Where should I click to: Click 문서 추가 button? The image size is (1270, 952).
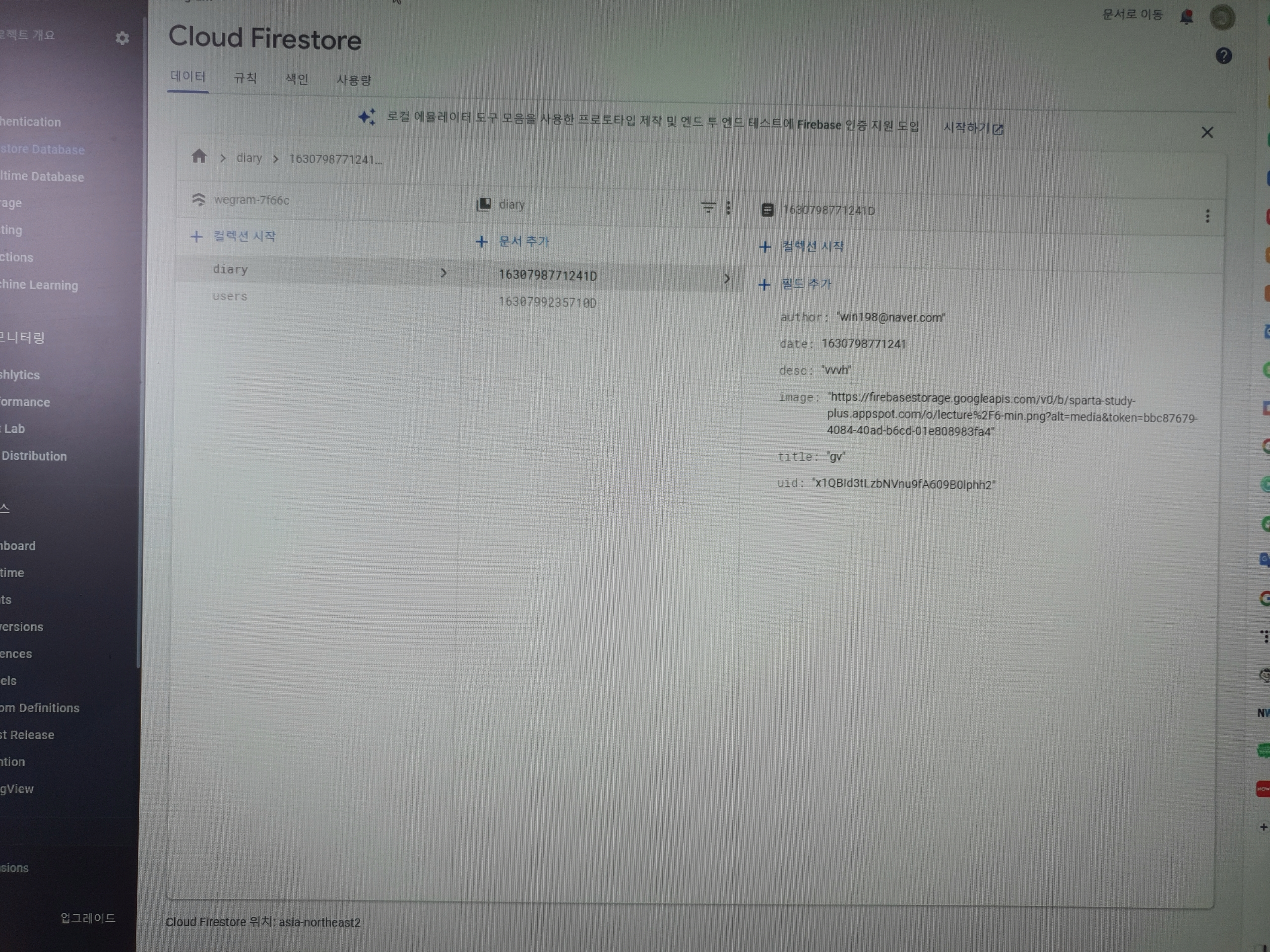tap(512, 241)
